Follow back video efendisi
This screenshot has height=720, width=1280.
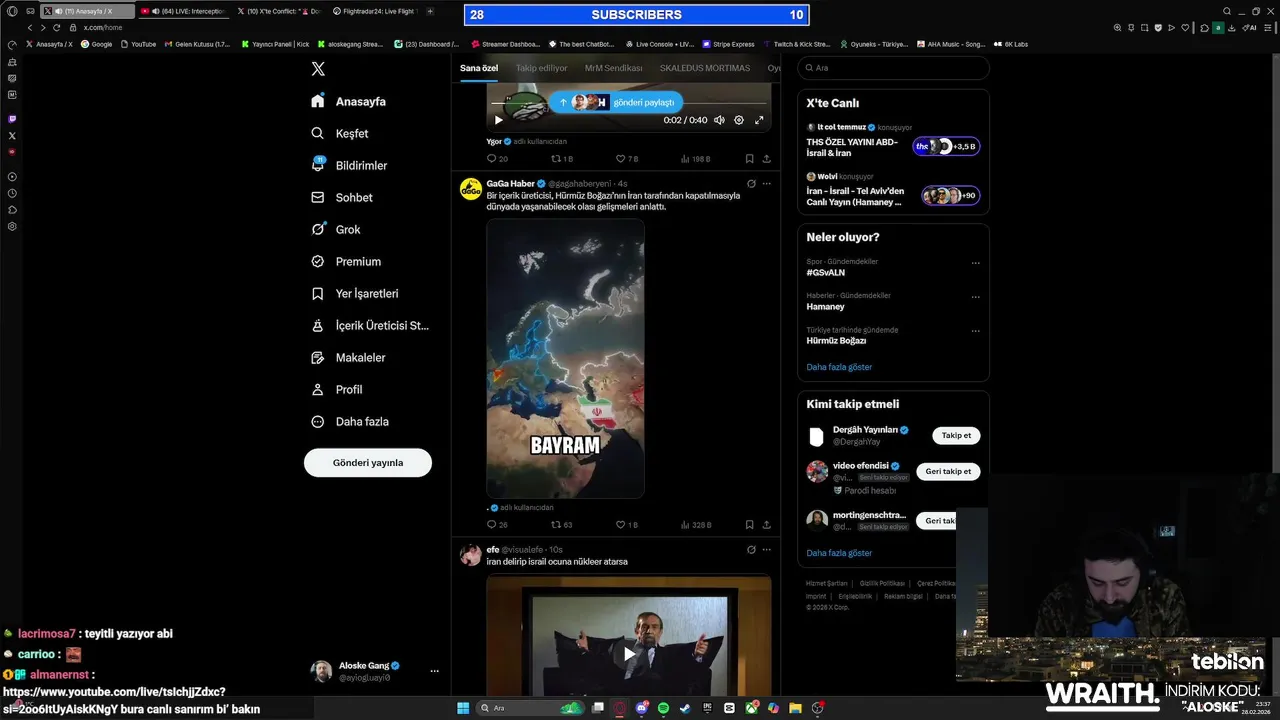pyautogui.click(x=948, y=471)
